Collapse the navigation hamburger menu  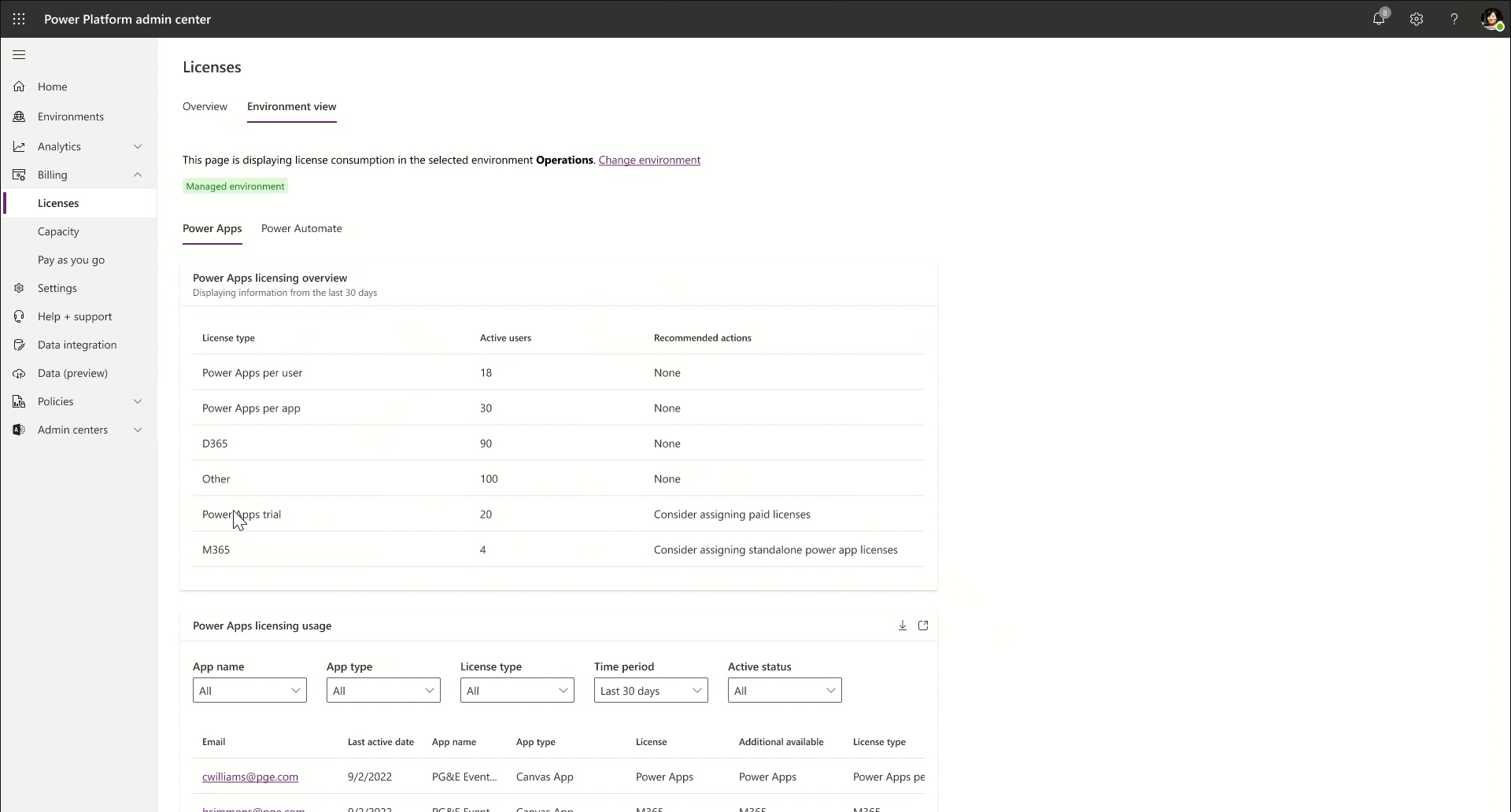(x=19, y=55)
